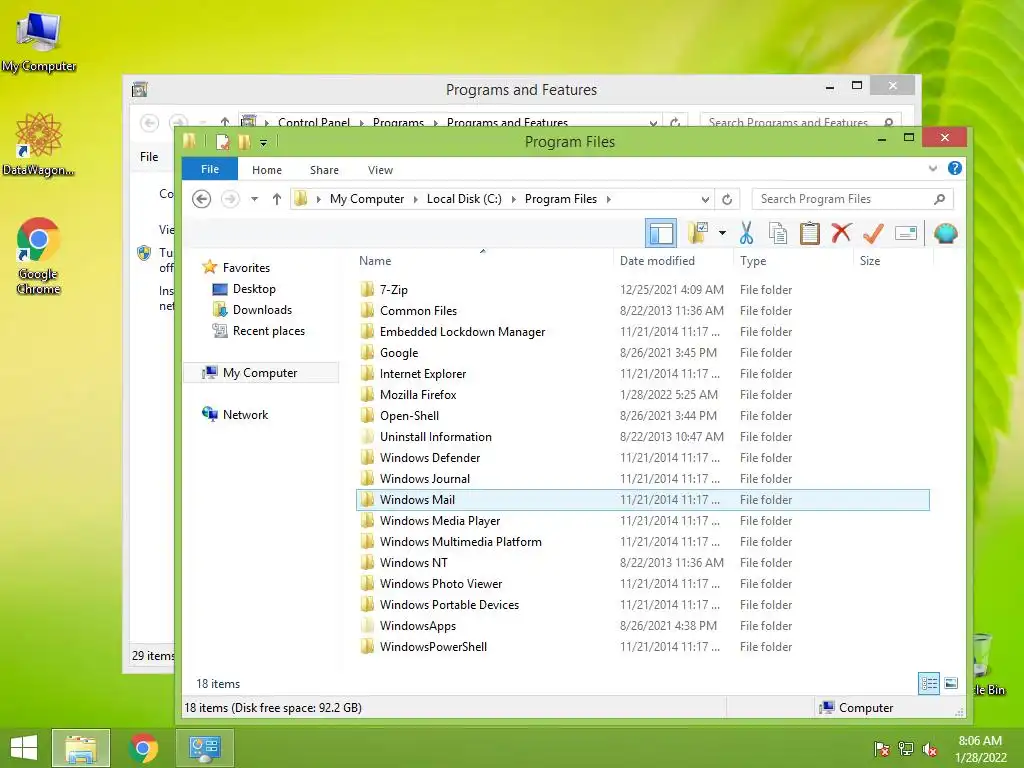Click the orange checkmark Properties icon
The height and width of the screenshot is (768, 1024).
pos(873,232)
